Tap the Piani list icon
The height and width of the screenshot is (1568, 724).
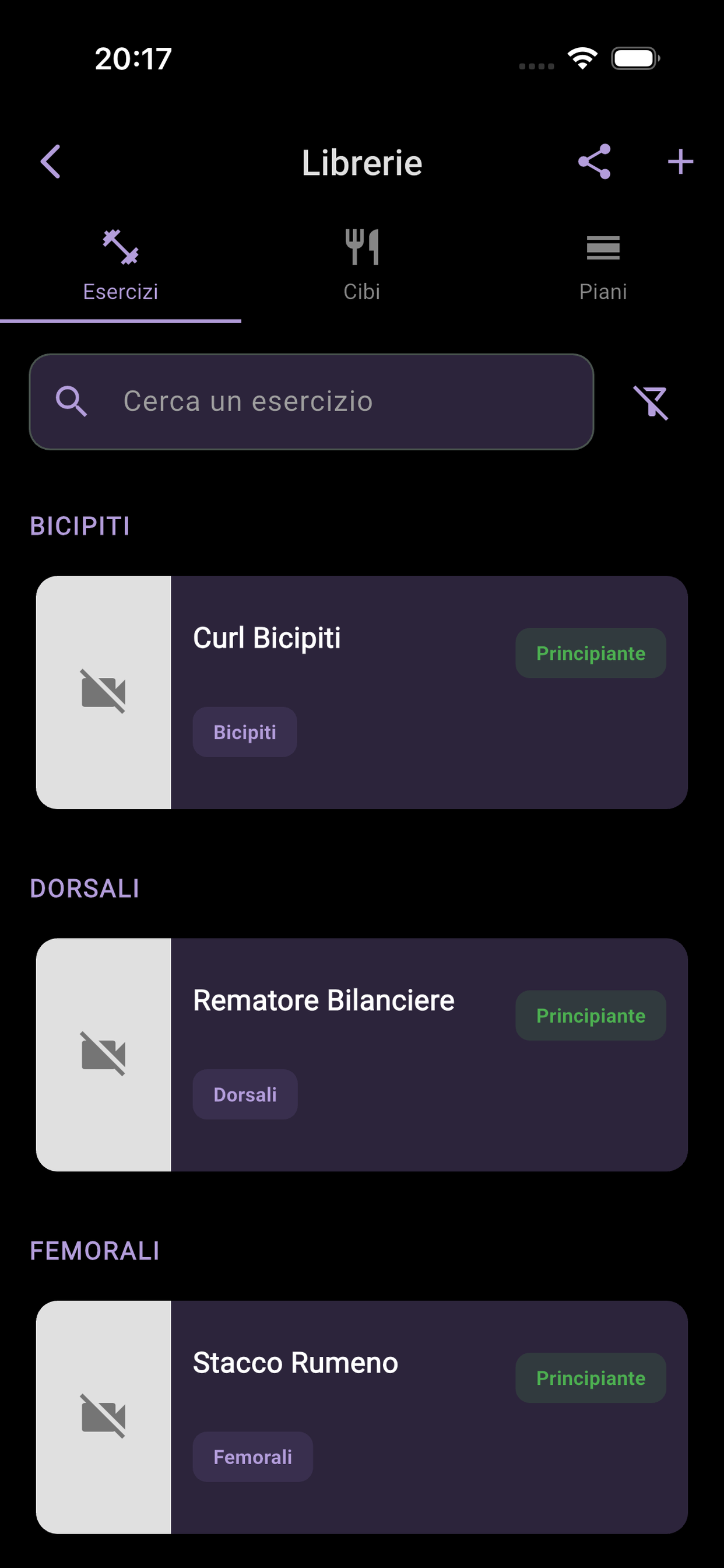[603, 248]
